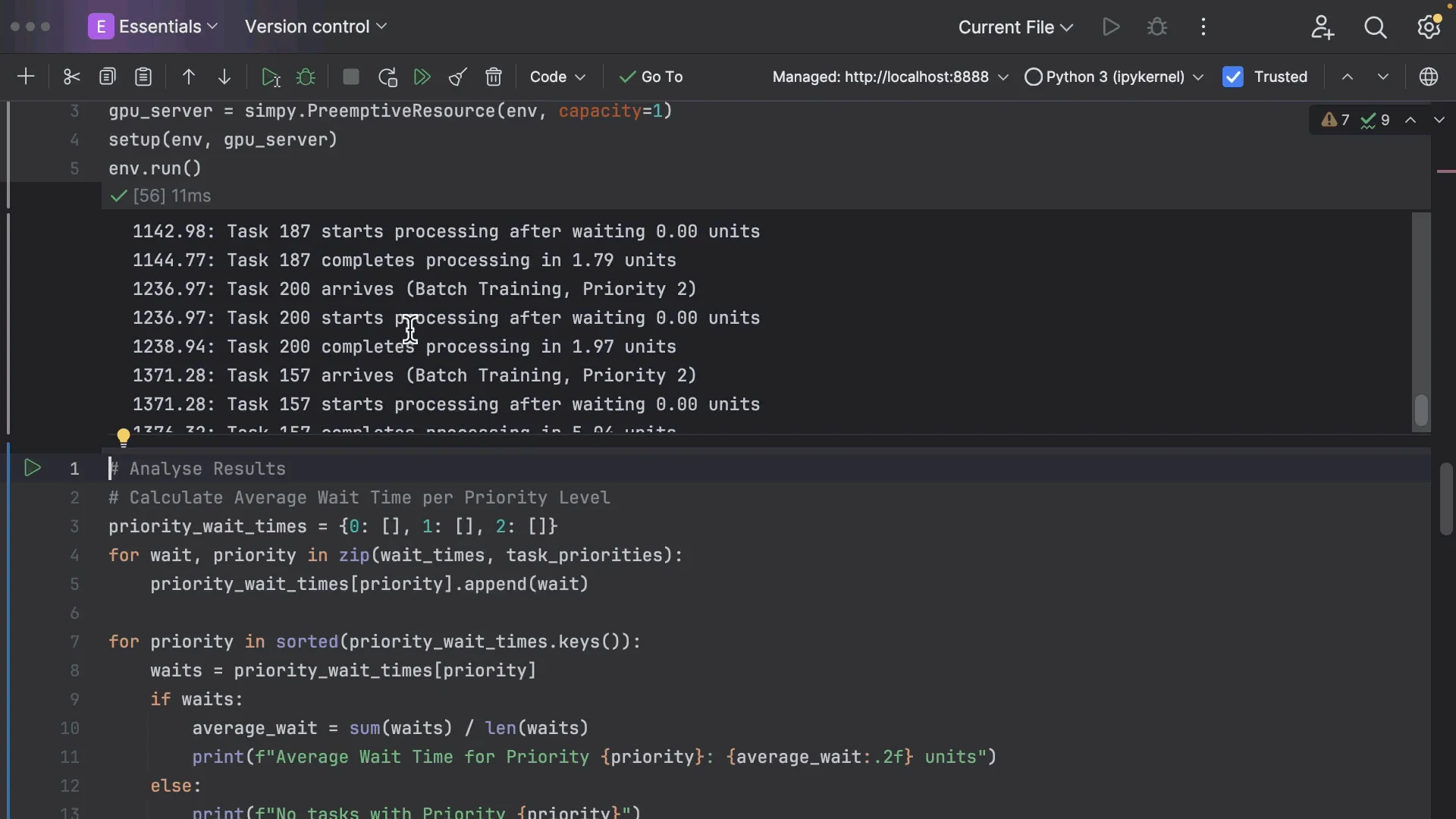1456x819 pixels.
Task: Click 'for wait, priority in zip' code line
Action: coord(396,555)
